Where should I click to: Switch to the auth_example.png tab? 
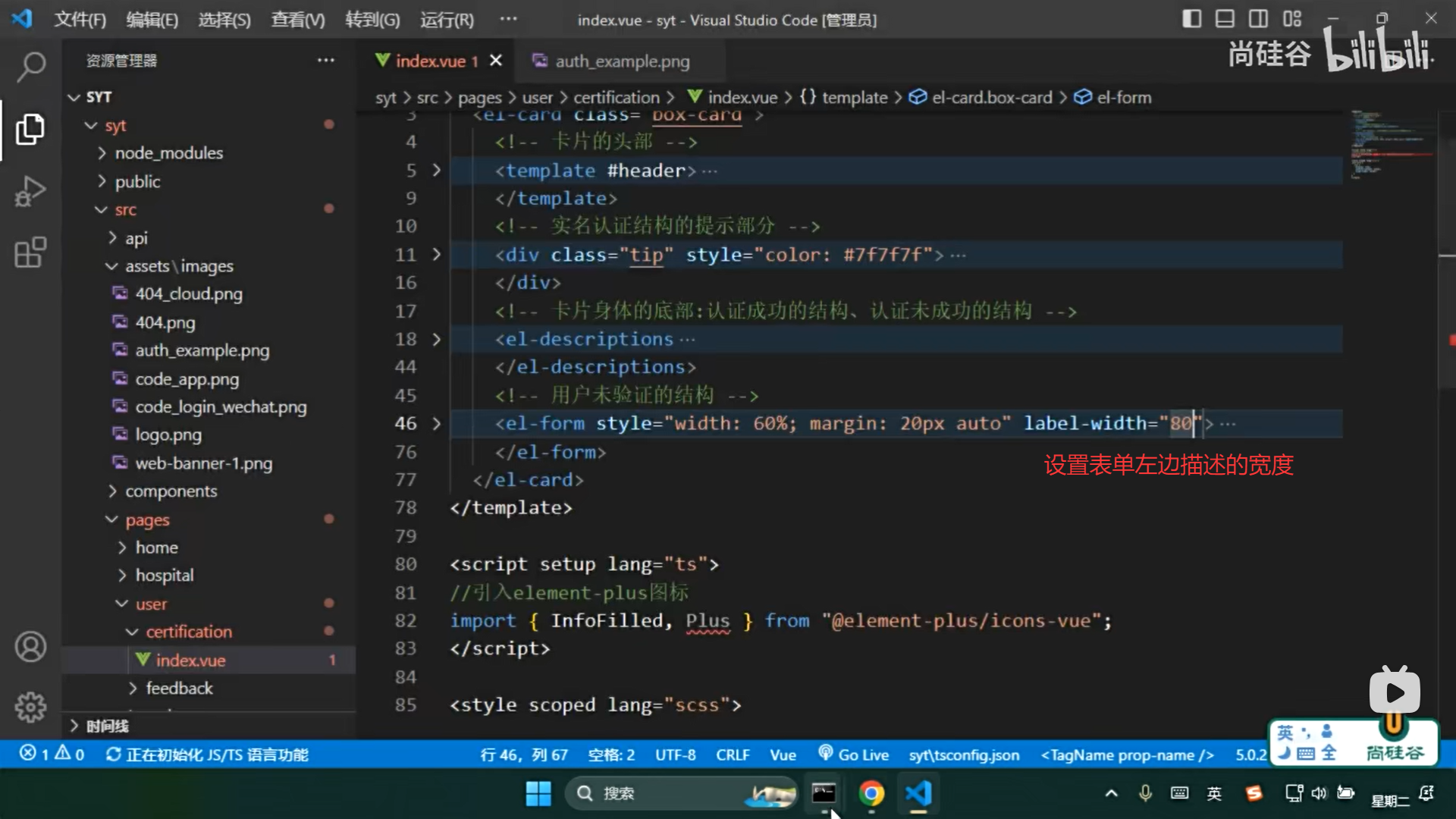622,61
